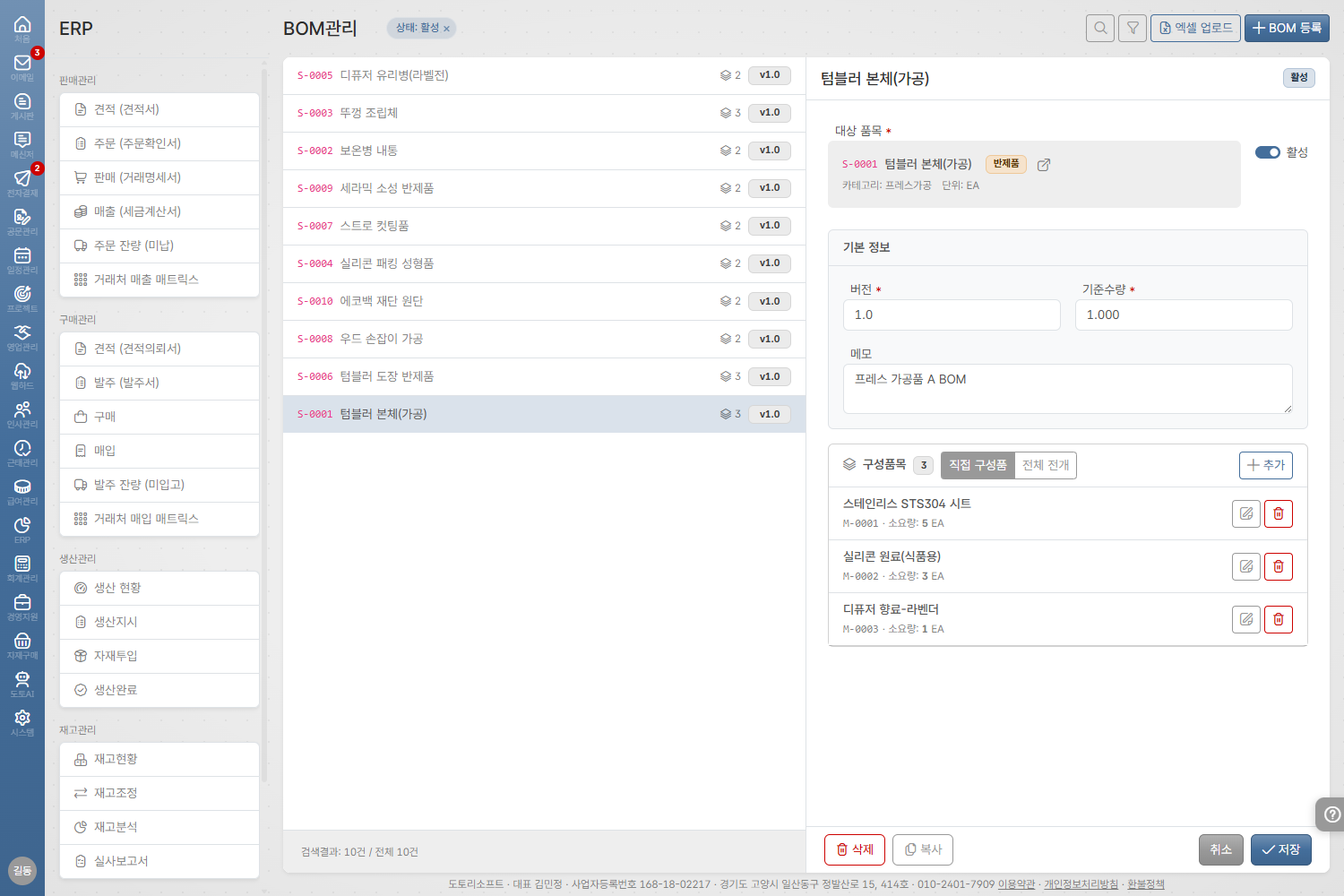Screen dimensions: 1344x896
Task: Click the left menu panel scrollbar
Action: click(x=264, y=426)
